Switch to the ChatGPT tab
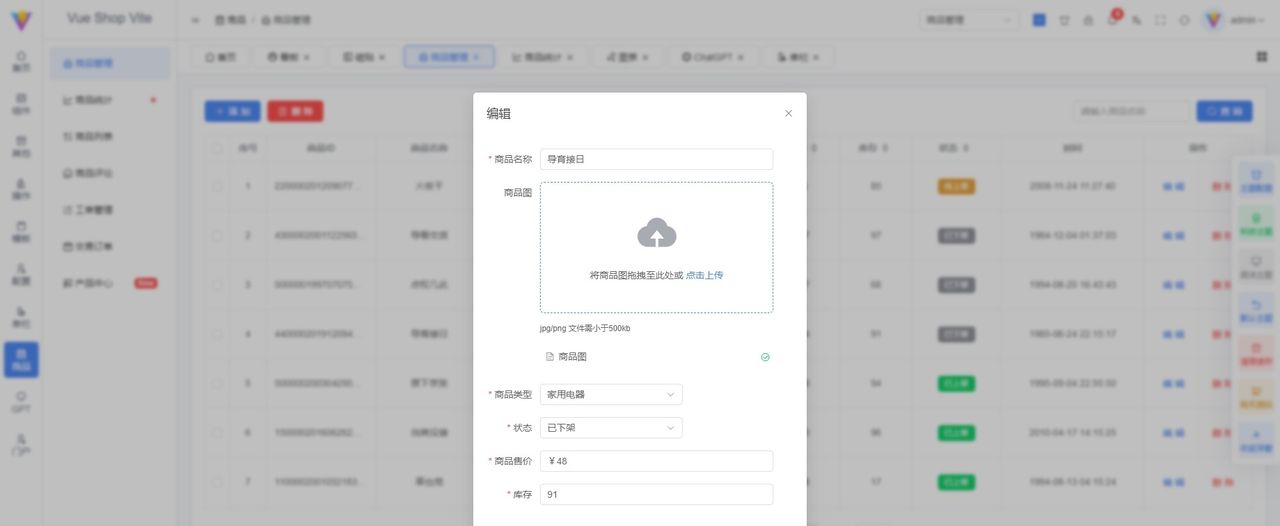Screen dimensions: 1280x526 click(x=713, y=57)
